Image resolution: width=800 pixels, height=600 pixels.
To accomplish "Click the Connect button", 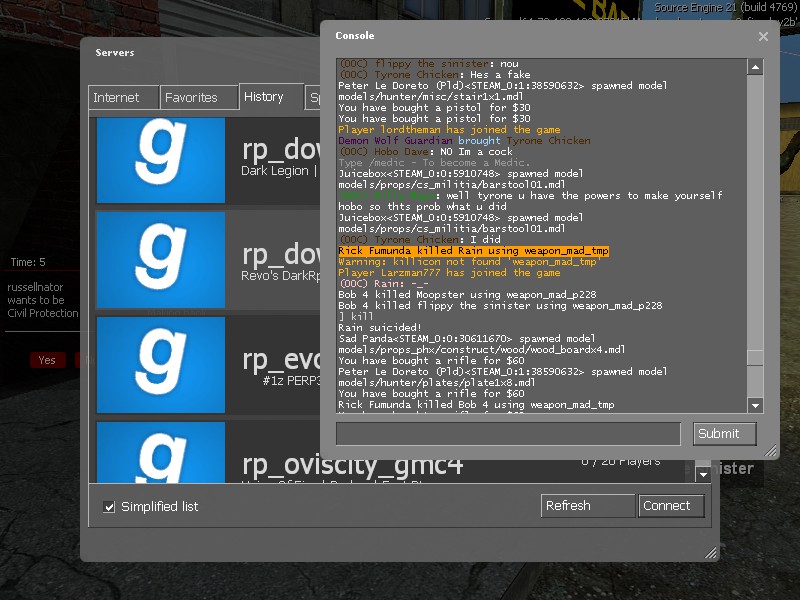I will click(x=671, y=506).
